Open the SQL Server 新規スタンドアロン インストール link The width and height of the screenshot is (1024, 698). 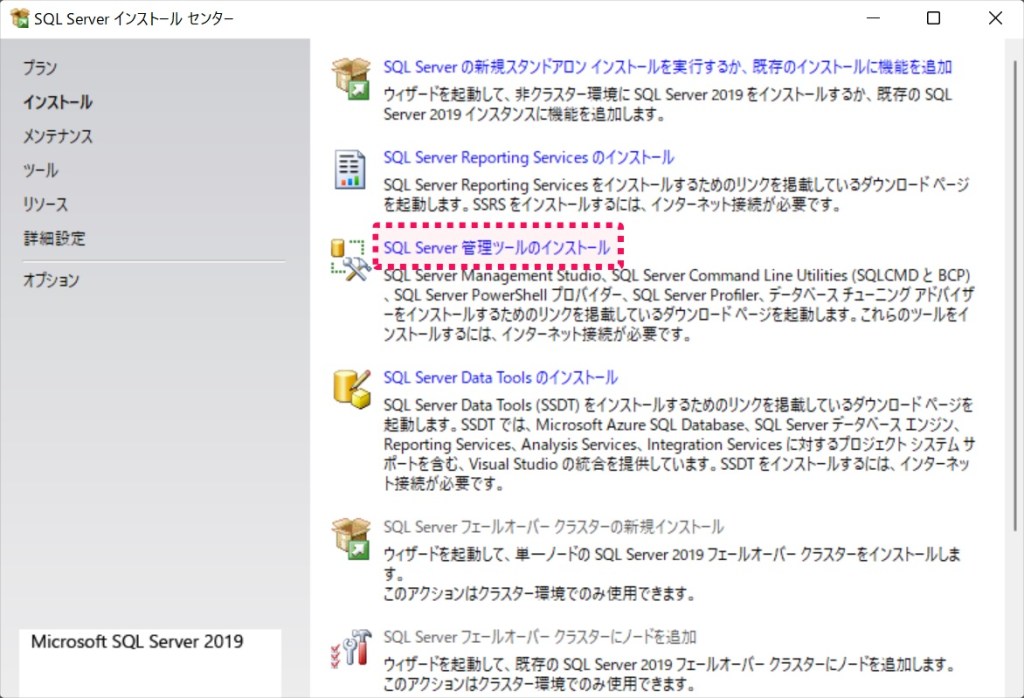(x=667, y=67)
